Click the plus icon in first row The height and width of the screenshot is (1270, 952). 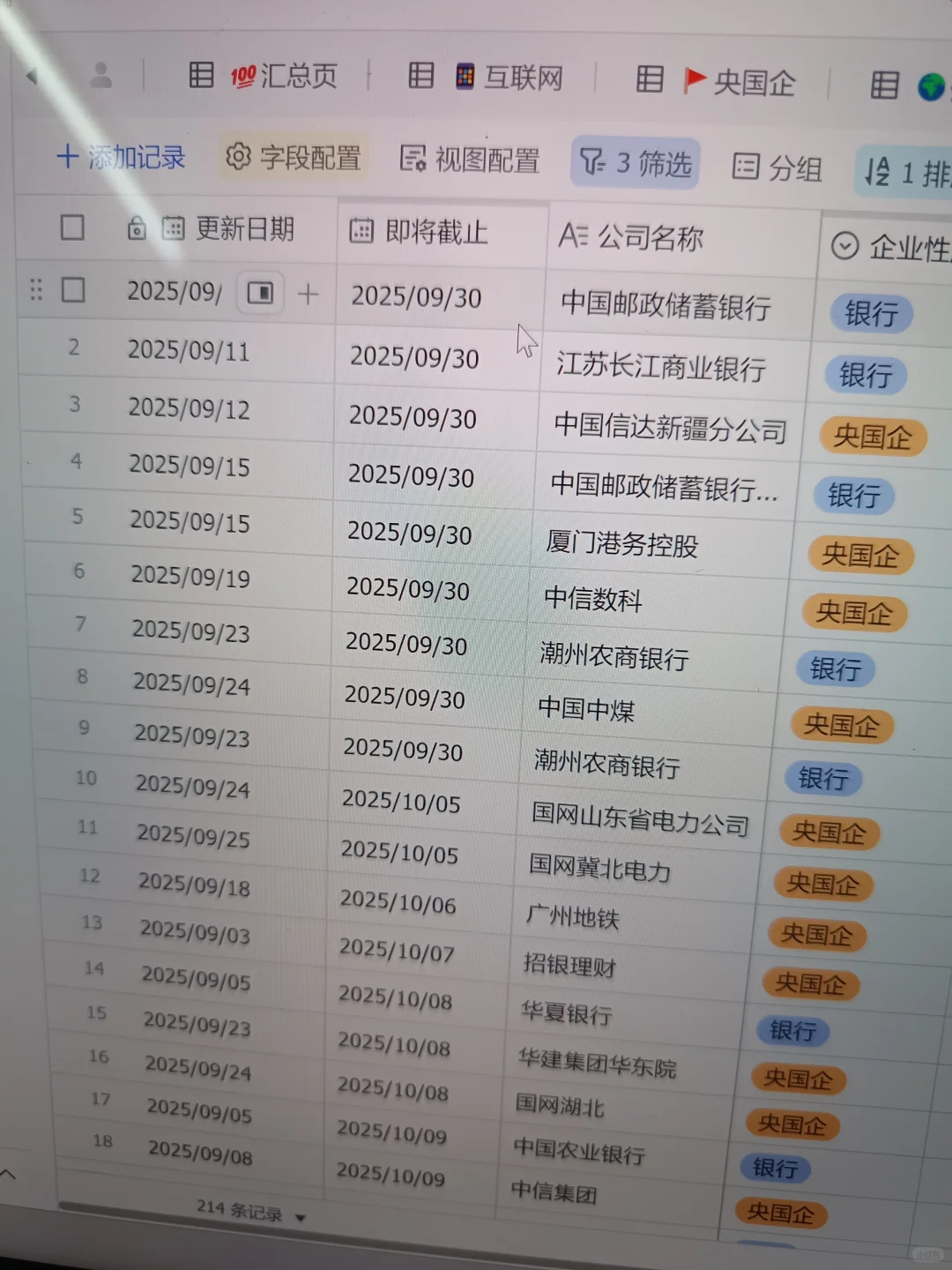[x=309, y=294]
